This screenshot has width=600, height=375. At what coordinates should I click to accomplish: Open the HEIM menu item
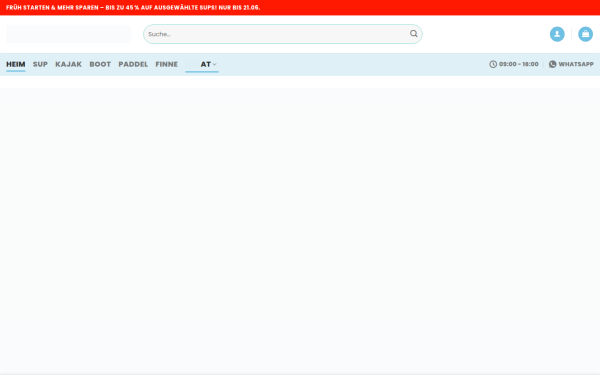(16, 64)
